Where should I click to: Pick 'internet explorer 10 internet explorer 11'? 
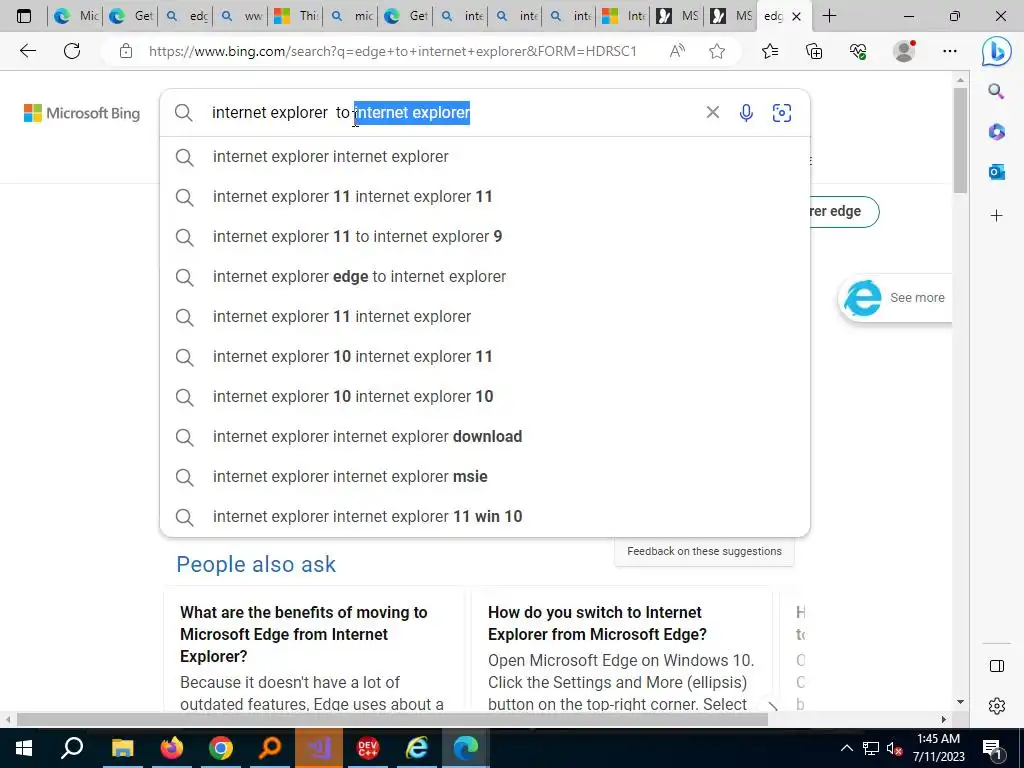[485, 357]
